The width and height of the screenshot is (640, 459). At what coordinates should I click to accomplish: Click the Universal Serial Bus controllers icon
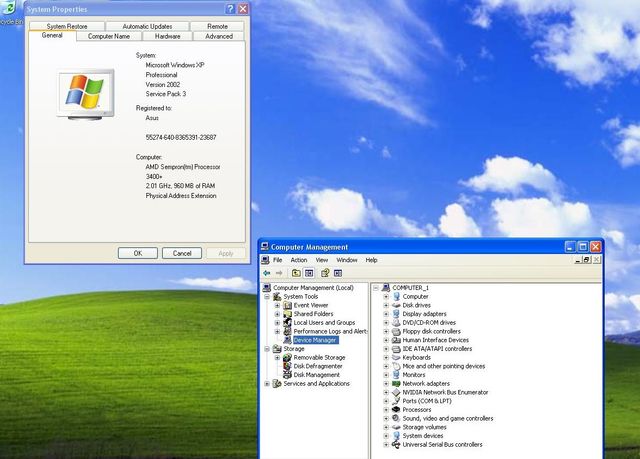tap(396, 444)
